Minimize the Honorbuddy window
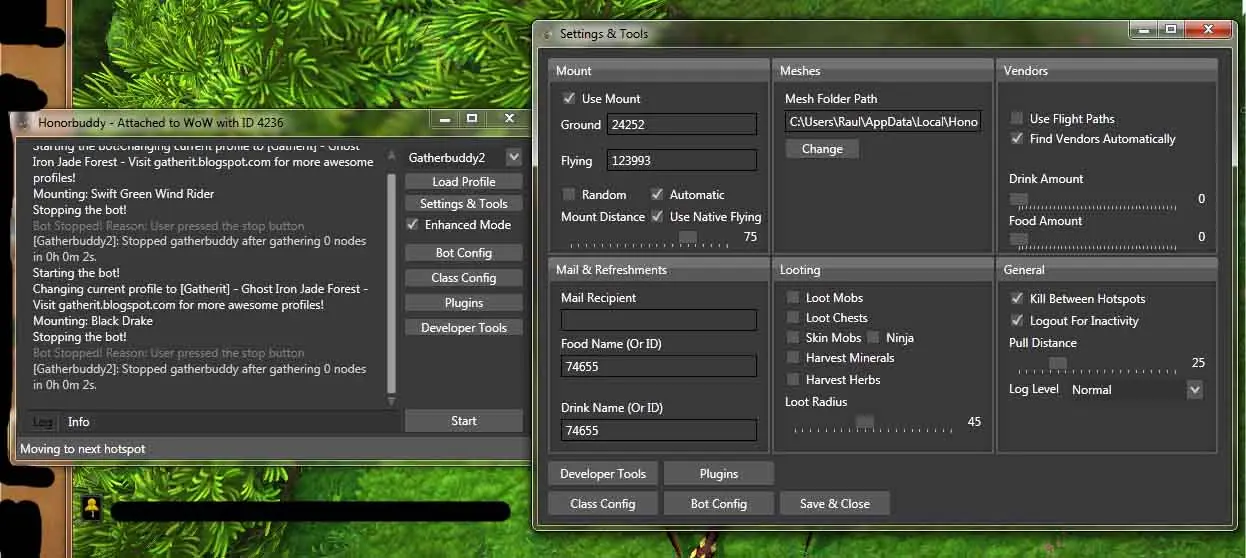The image size is (1246, 558). (446, 118)
